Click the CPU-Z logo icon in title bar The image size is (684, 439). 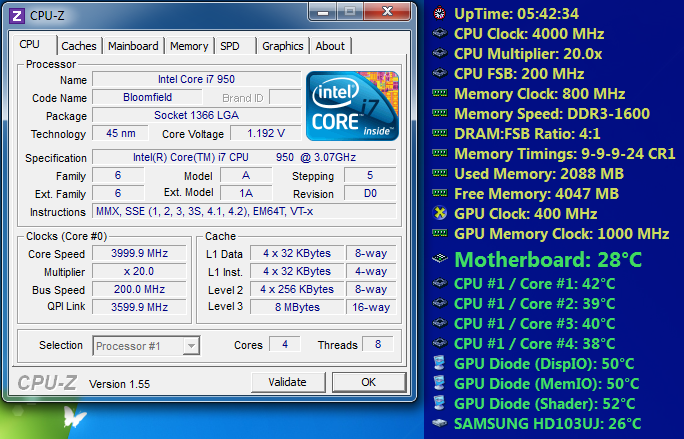pyautogui.click(x=17, y=16)
